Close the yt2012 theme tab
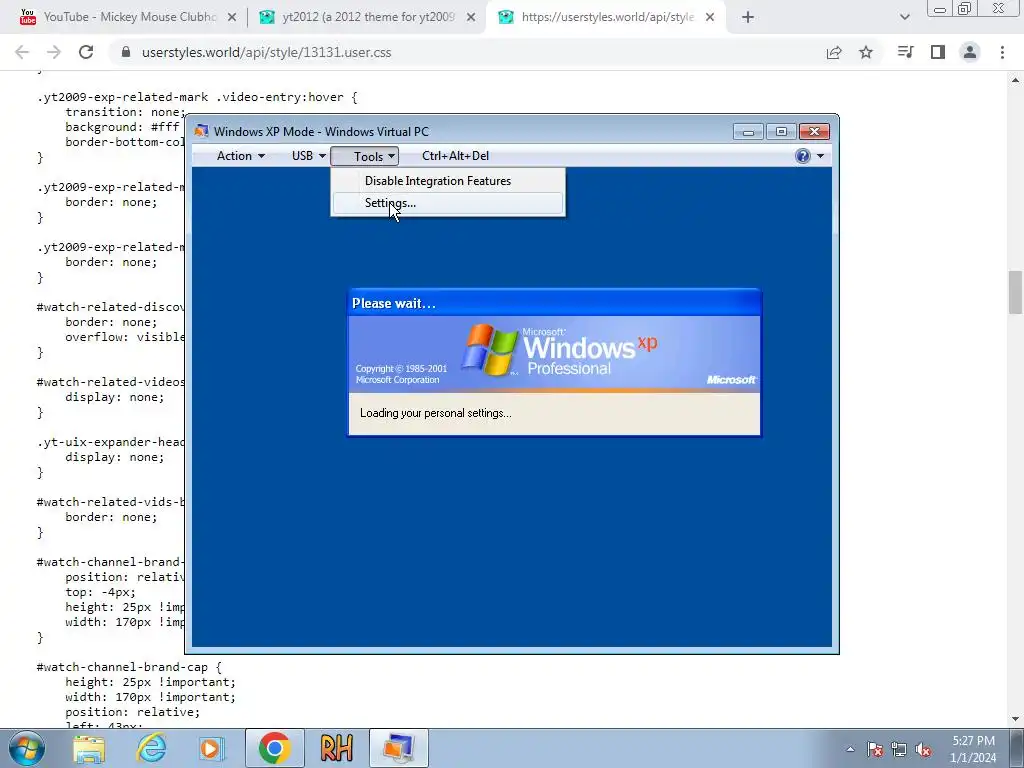The image size is (1024, 768). [471, 18]
